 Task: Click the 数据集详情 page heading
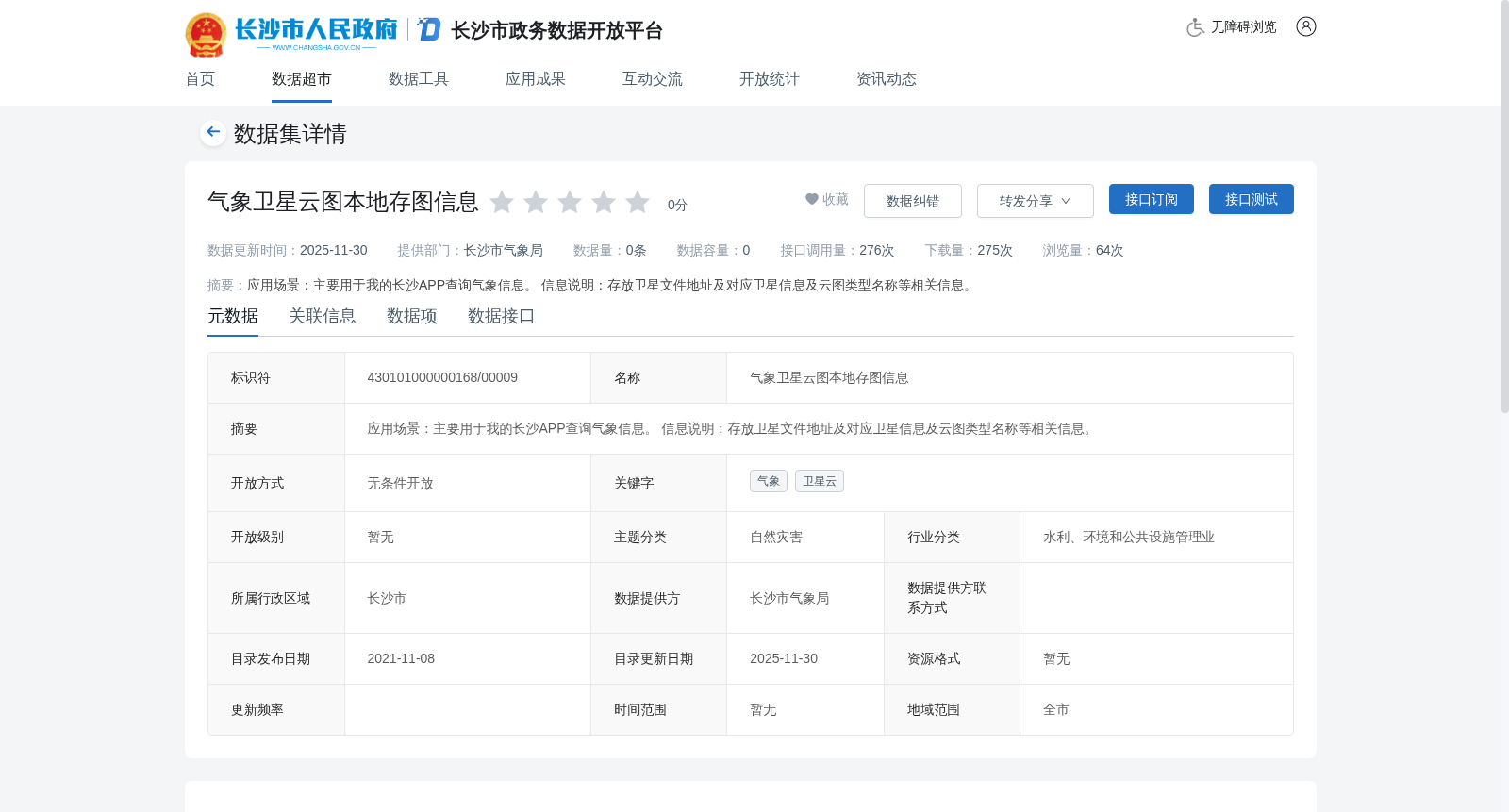pyautogui.click(x=290, y=133)
